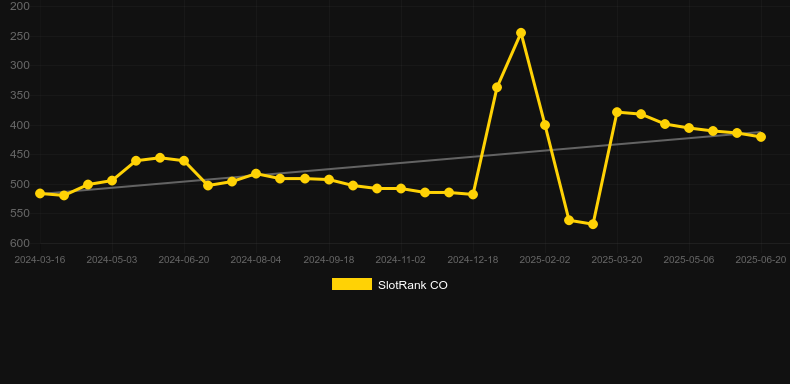790x384 pixels.
Task: Click the 500 y-axis value
Action: (x=20, y=184)
